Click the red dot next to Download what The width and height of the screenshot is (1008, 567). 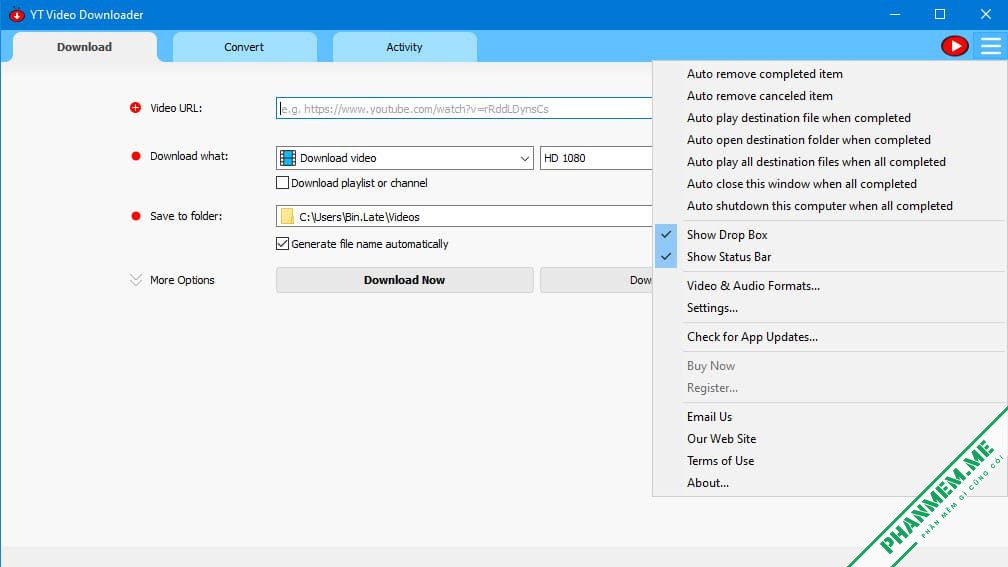(136, 156)
